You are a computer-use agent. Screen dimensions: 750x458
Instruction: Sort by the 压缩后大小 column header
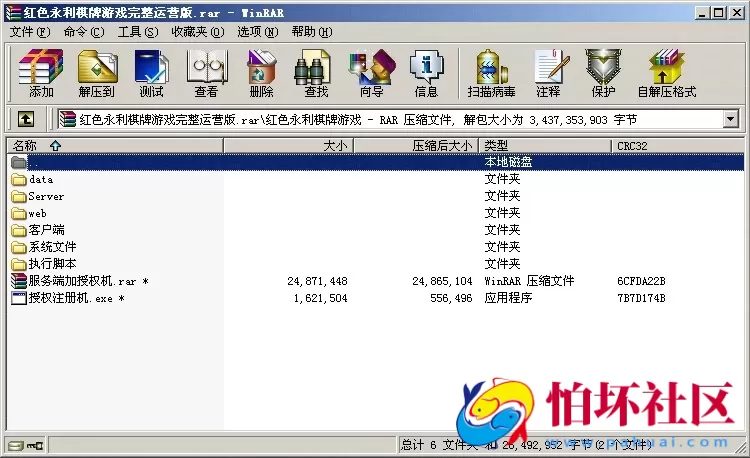pos(416,145)
